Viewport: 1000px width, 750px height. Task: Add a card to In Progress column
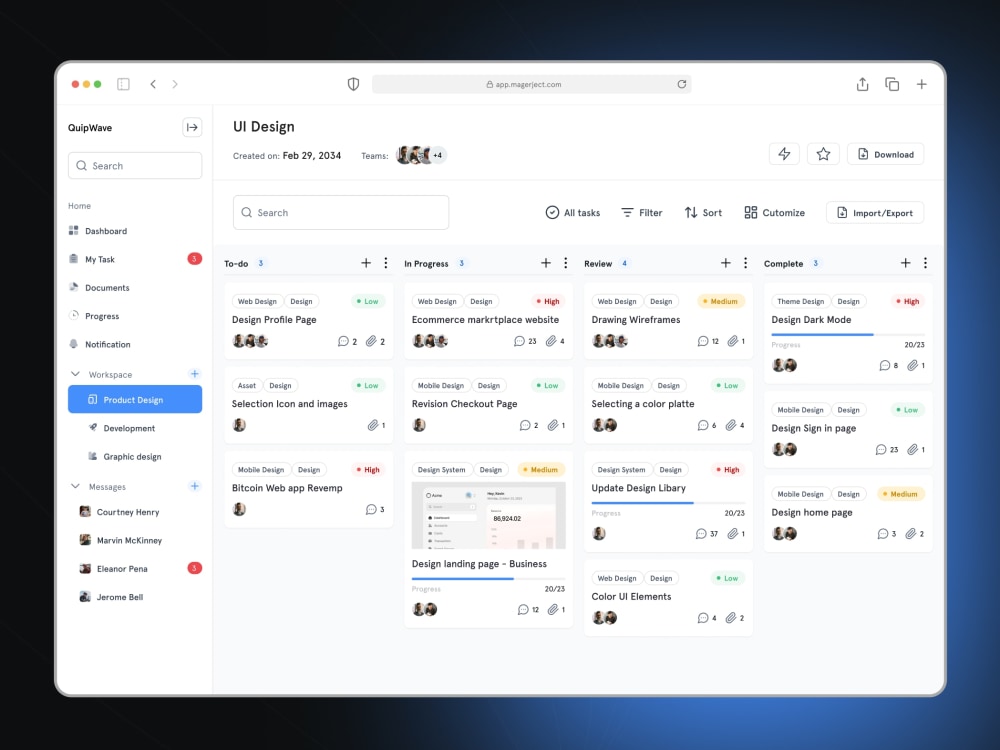point(546,263)
